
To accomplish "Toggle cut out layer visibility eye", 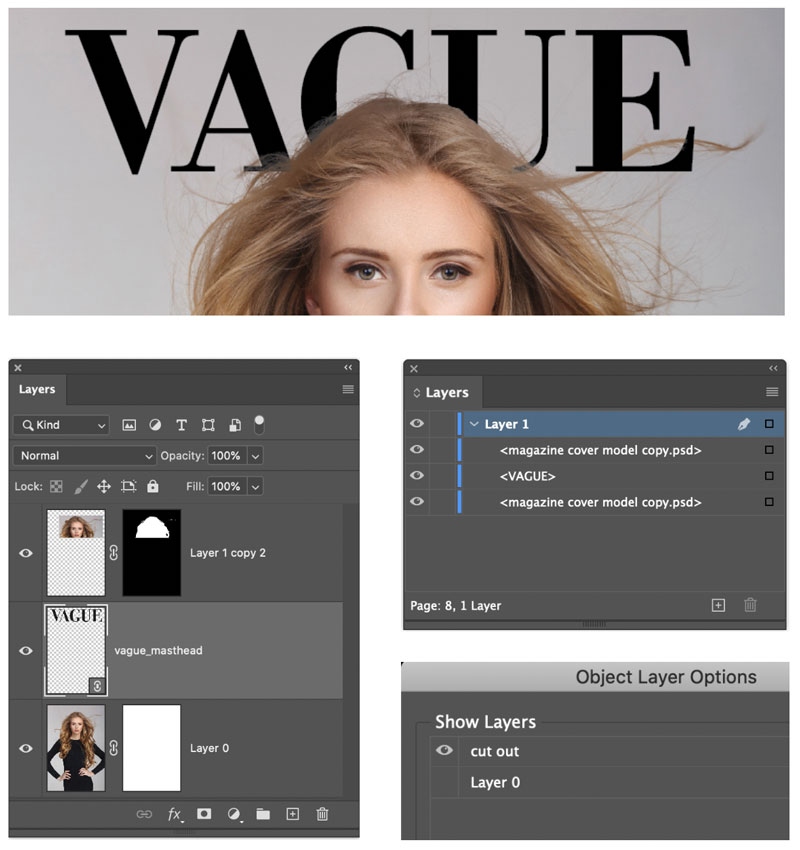I will pos(444,750).
